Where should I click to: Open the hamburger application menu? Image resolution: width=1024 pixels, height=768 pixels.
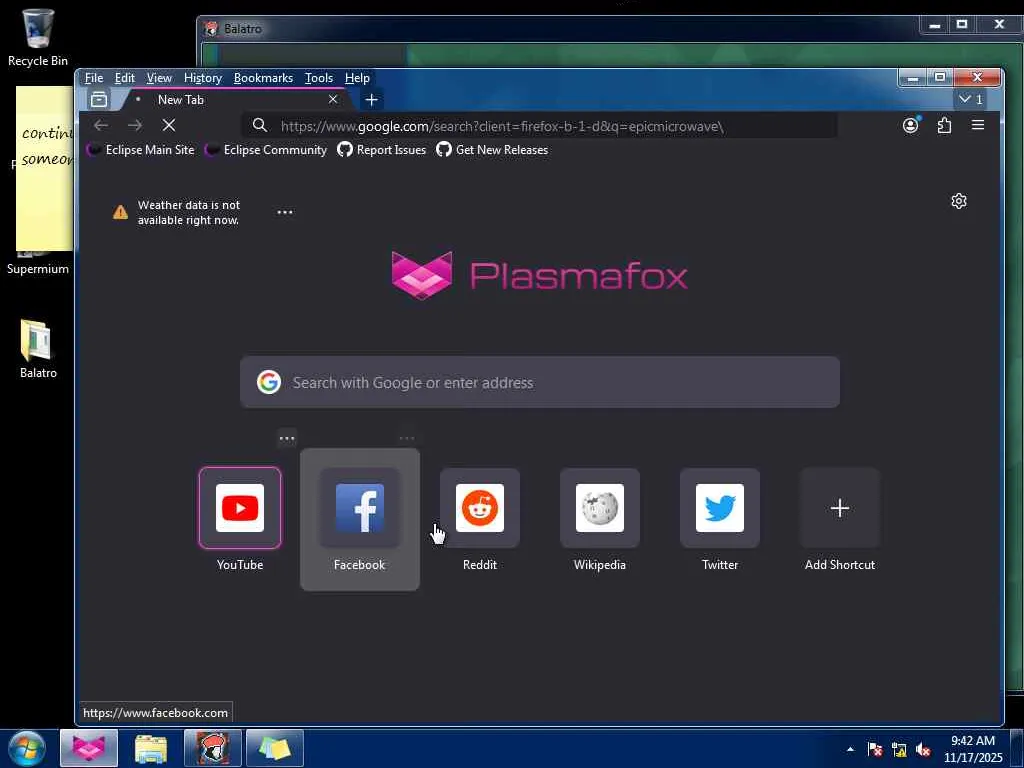978,125
